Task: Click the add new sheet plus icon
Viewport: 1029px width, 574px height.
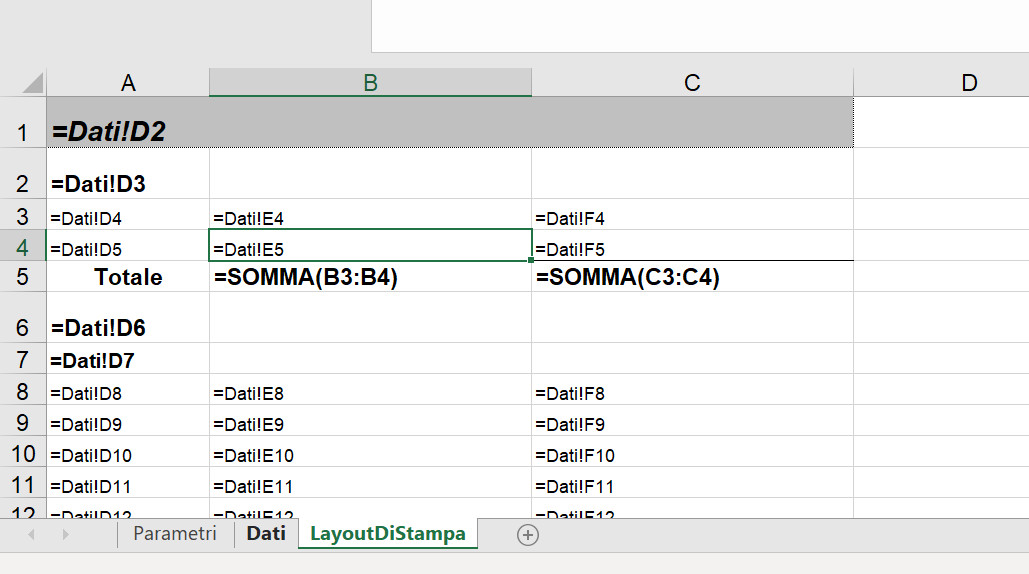Action: pyautogui.click(x=528, y=535)
